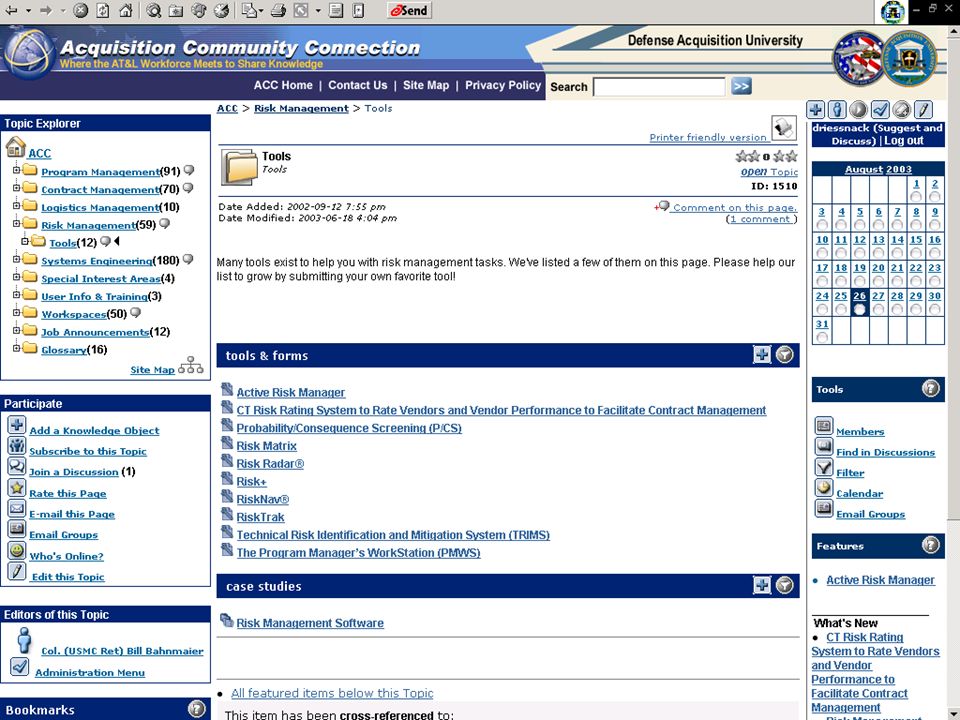The image size is (960, 720).
Task: Click the help icon in Bookmarks header
Action: 197,709
